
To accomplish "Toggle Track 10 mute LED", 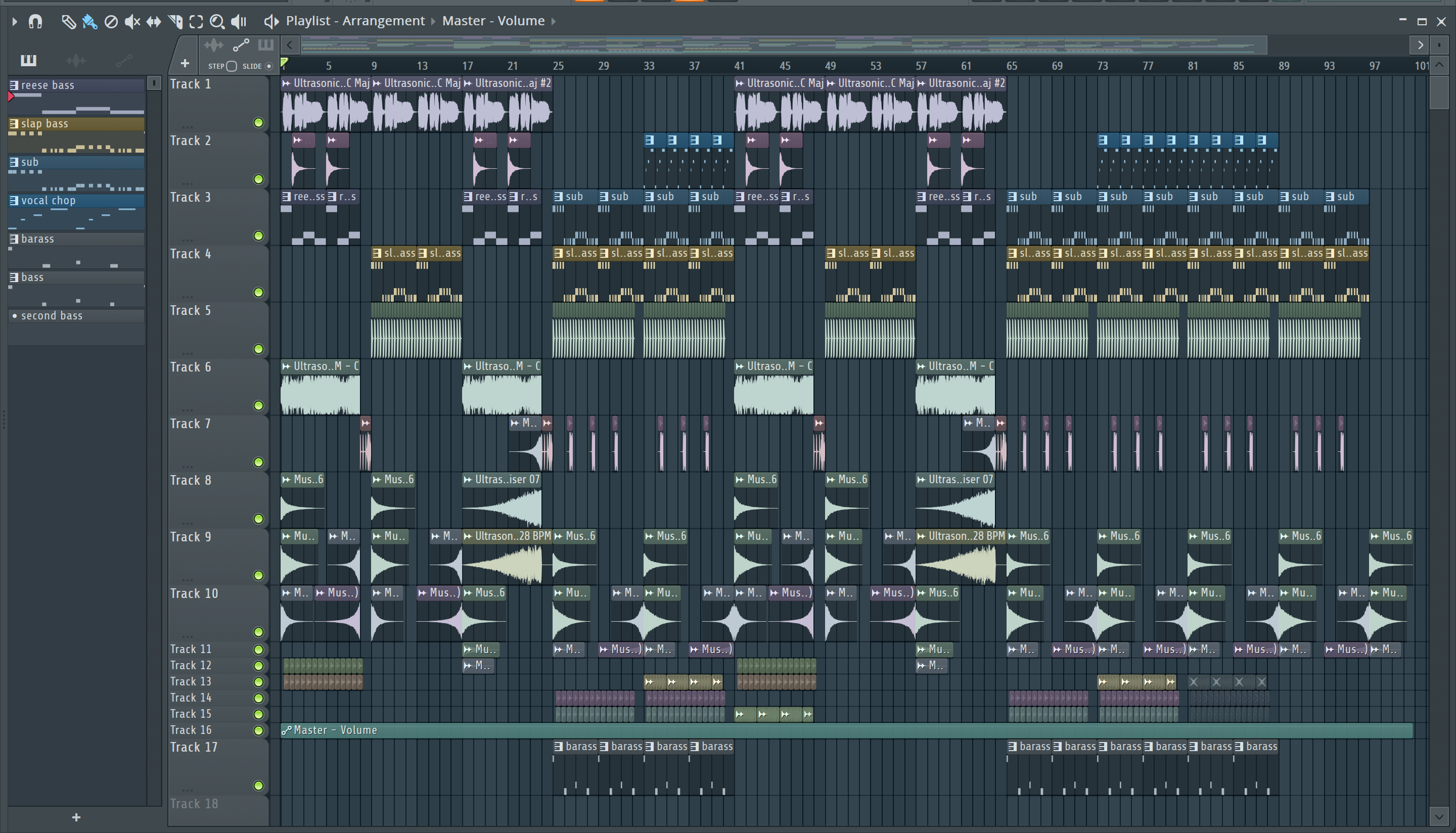I will (258, 632).
